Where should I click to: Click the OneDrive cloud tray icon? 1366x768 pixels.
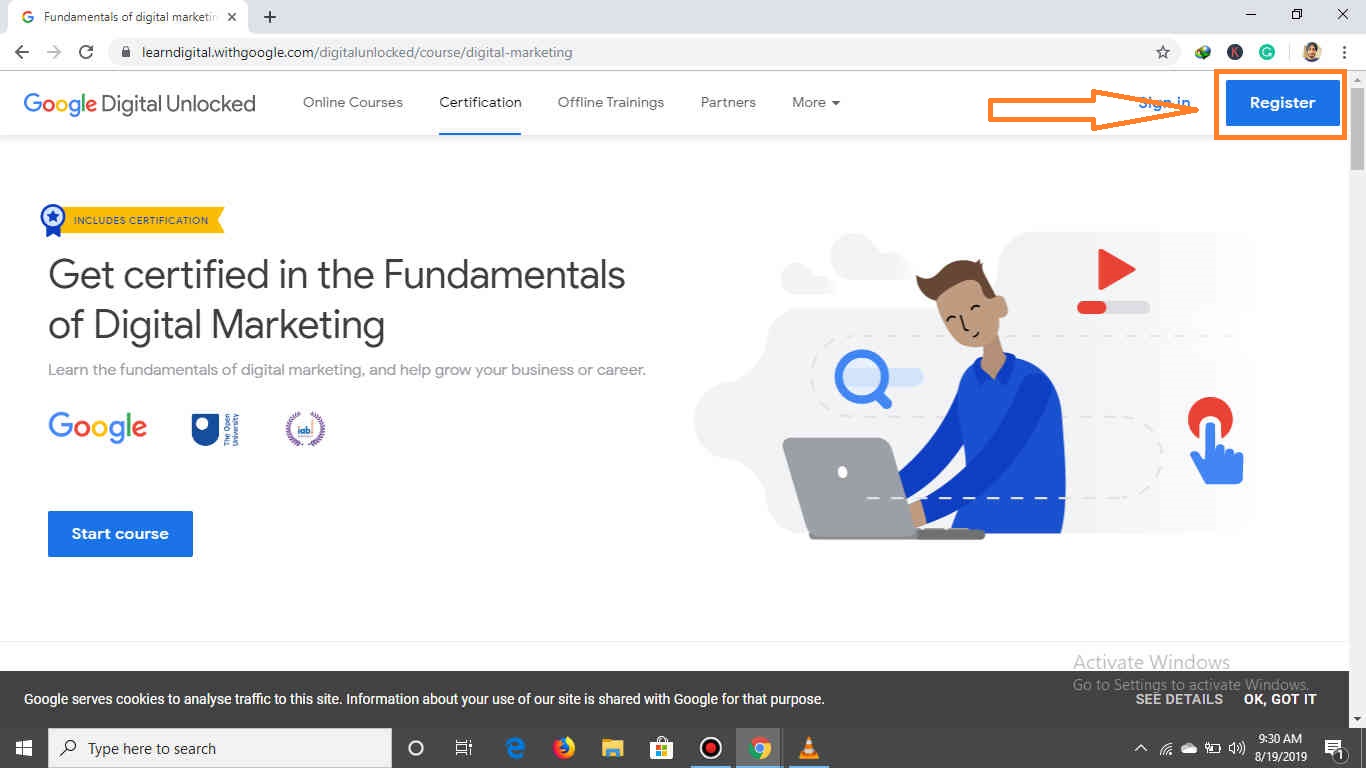click(1189, 748)
